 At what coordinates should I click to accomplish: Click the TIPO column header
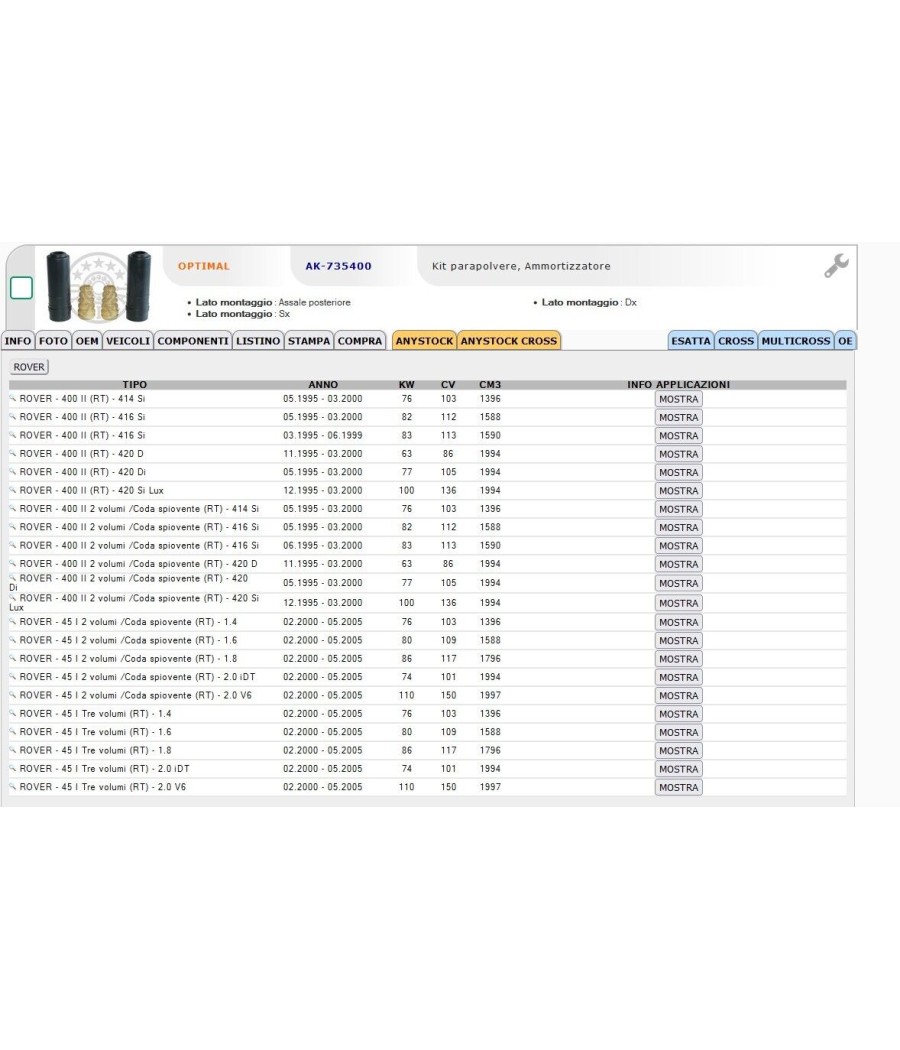click(135, 384)
